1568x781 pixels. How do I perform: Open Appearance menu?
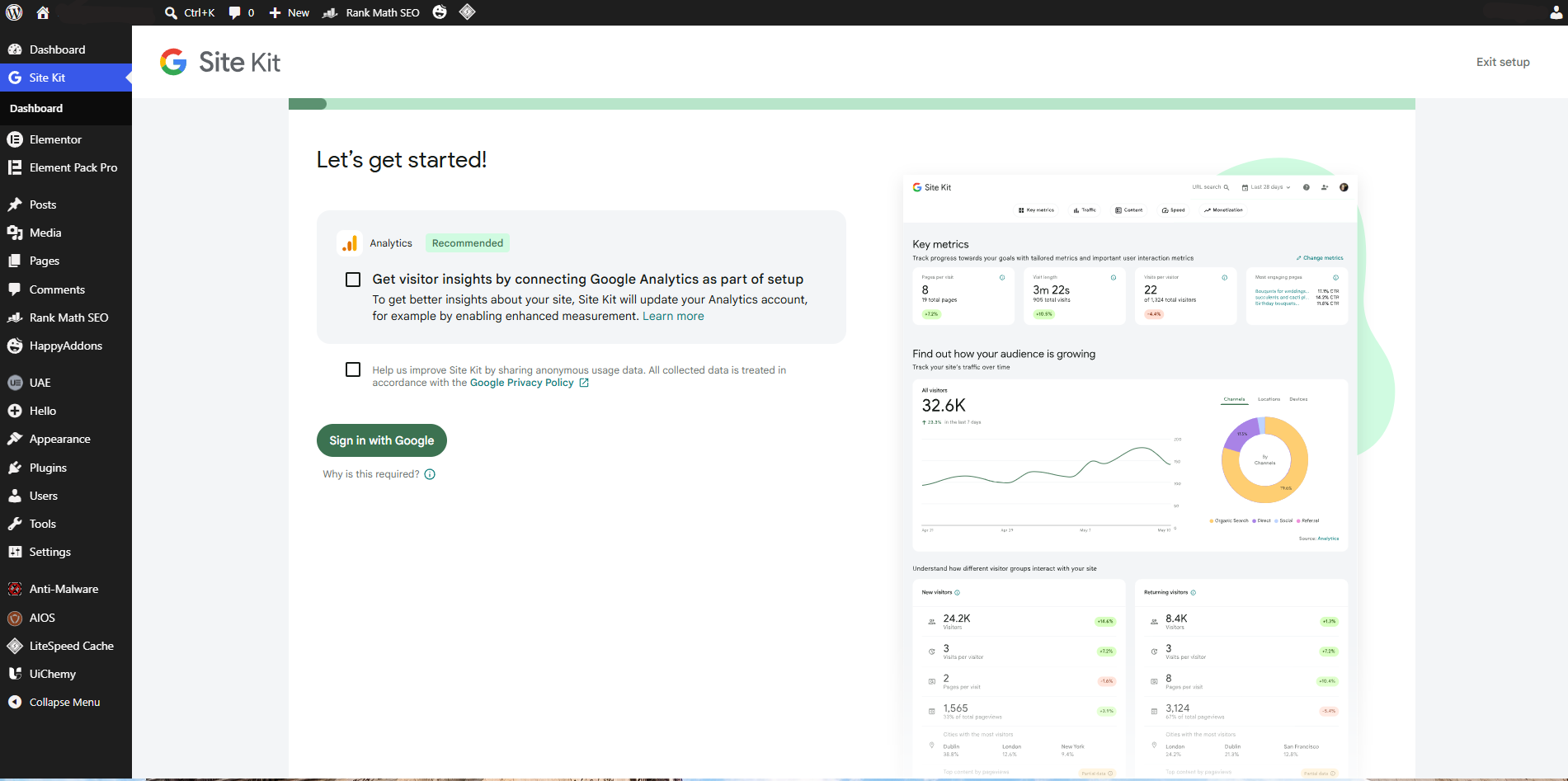click(x=66, y=439)
